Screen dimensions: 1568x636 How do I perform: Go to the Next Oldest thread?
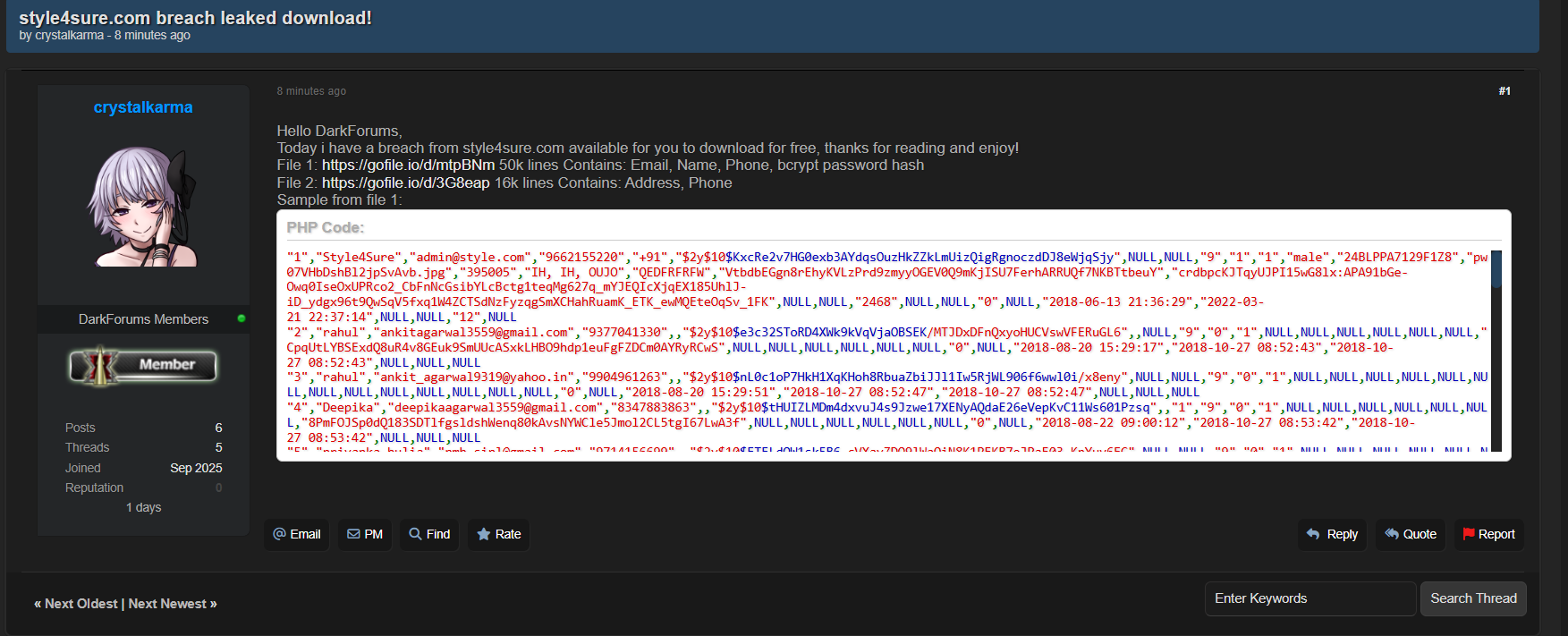coord(76,604)
